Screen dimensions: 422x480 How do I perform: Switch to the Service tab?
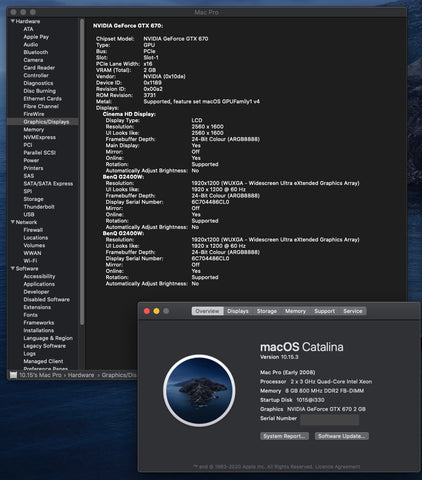pos(353,311)
